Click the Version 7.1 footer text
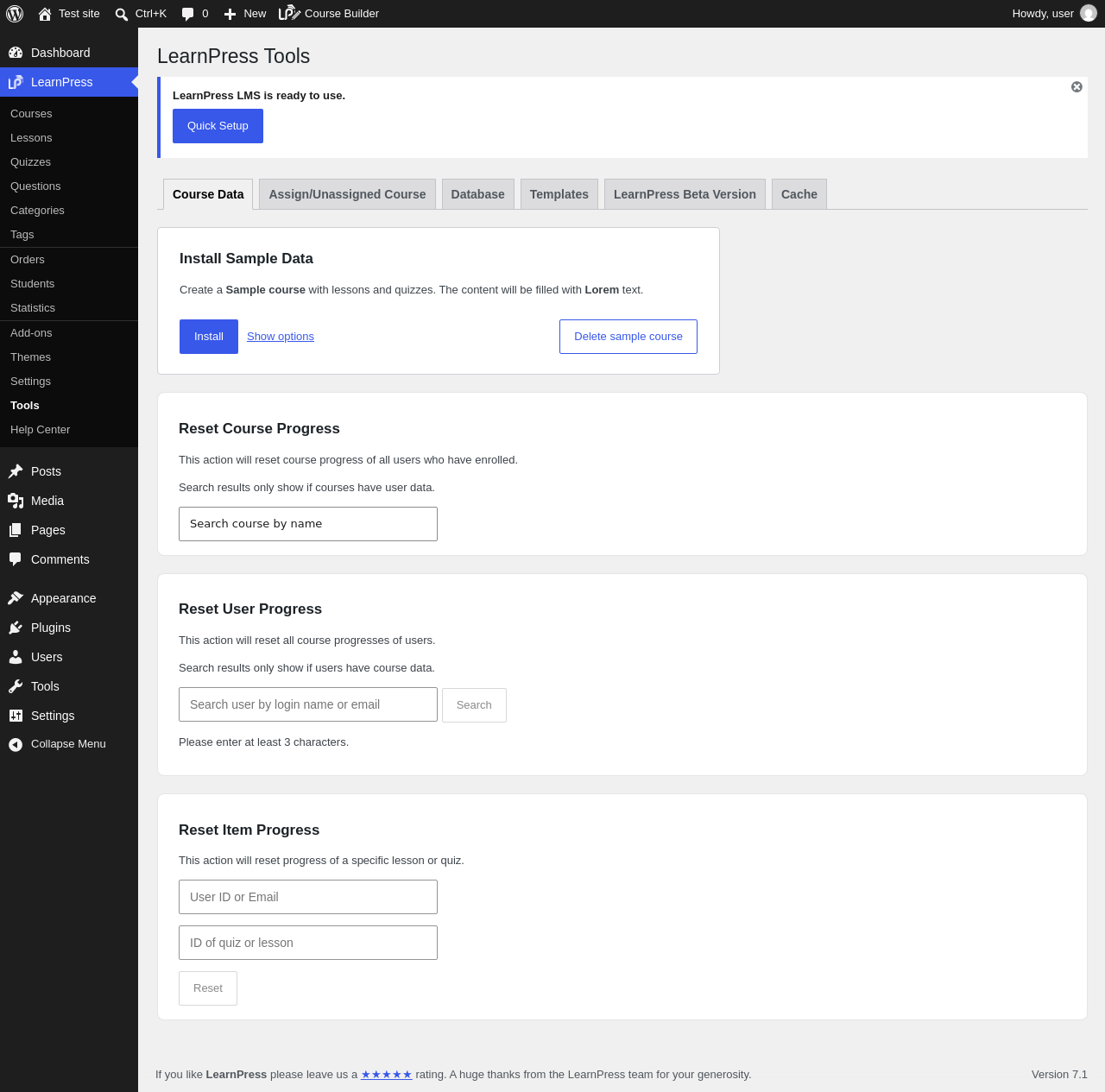Viewport: 1105px width, 1092px height. (1059, 1075)
